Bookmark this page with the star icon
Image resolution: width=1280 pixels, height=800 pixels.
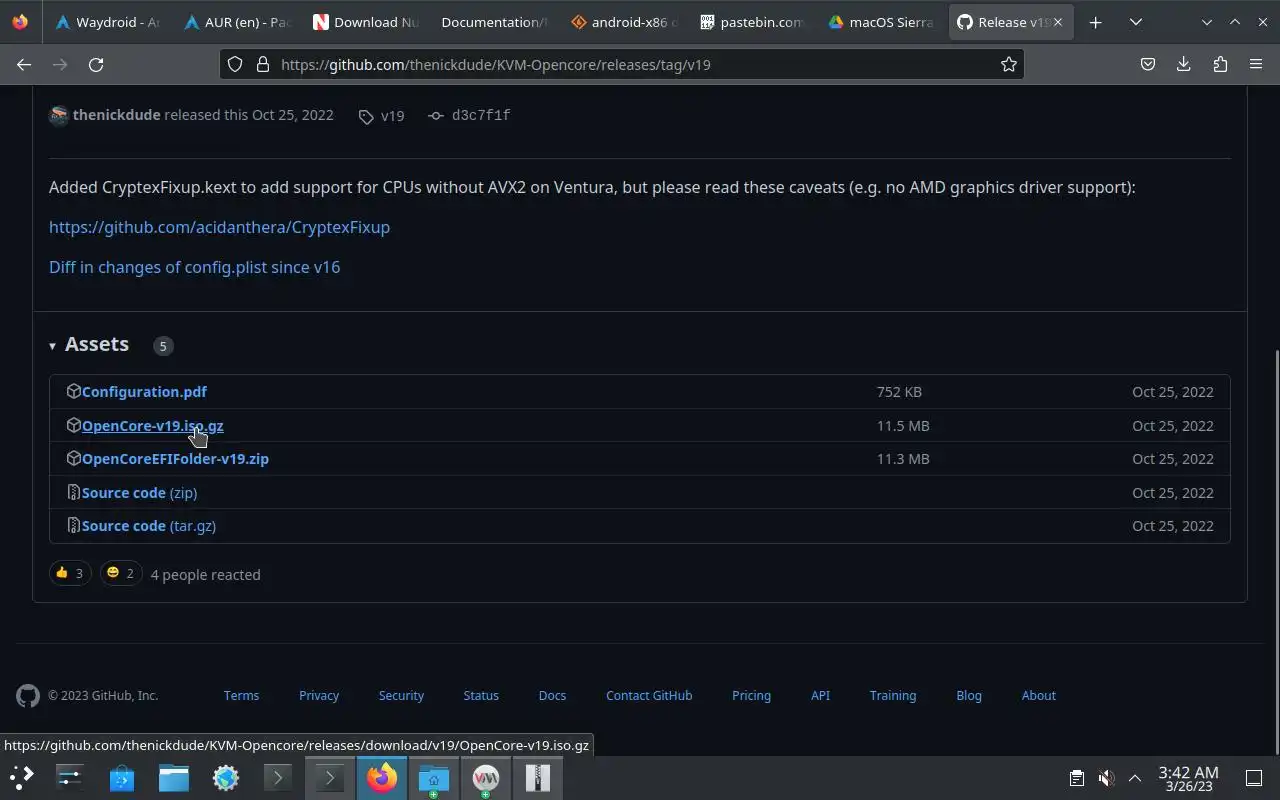(x=1008, y=64)
